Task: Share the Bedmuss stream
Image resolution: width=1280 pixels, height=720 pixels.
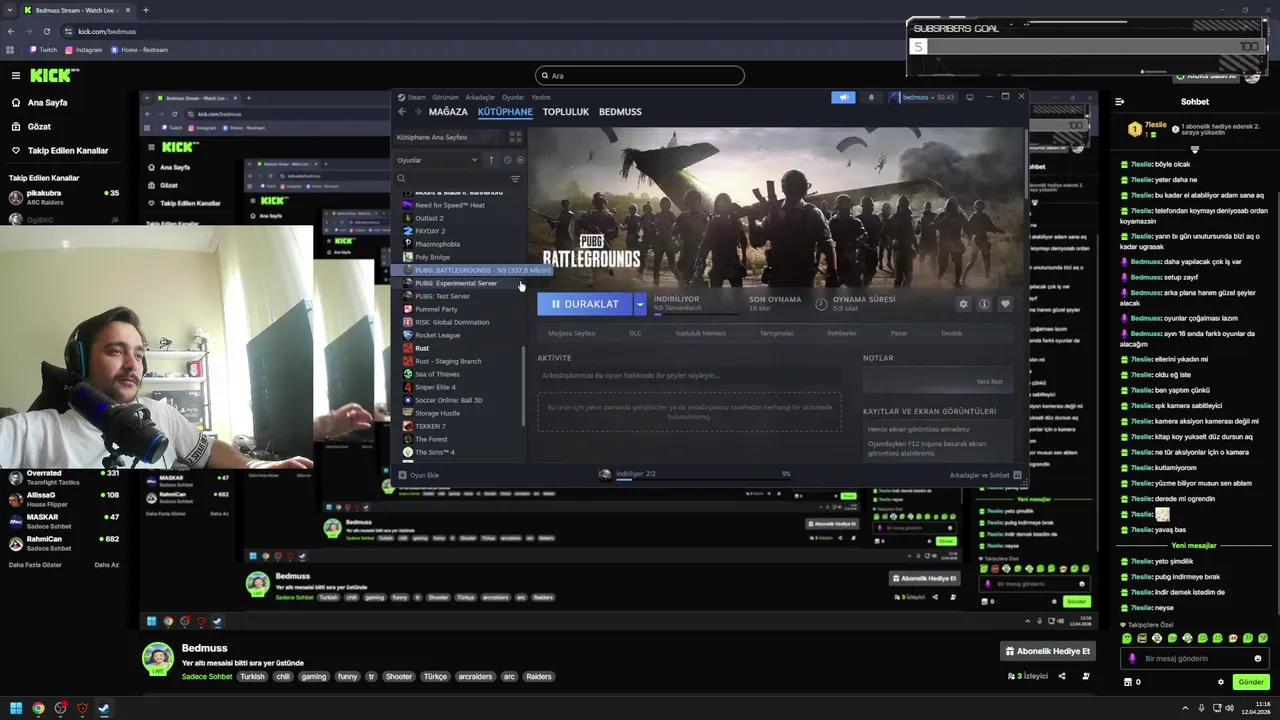Action: (x=1062, y=676)
